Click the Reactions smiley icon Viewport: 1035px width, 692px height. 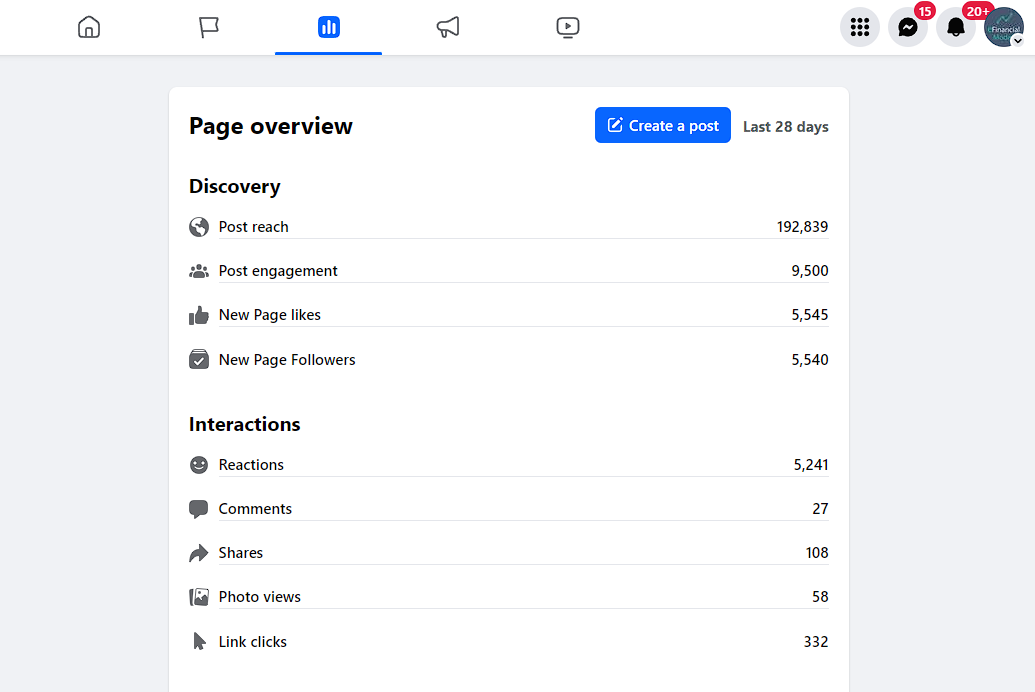pyautogui.click(x=199, y=465)
